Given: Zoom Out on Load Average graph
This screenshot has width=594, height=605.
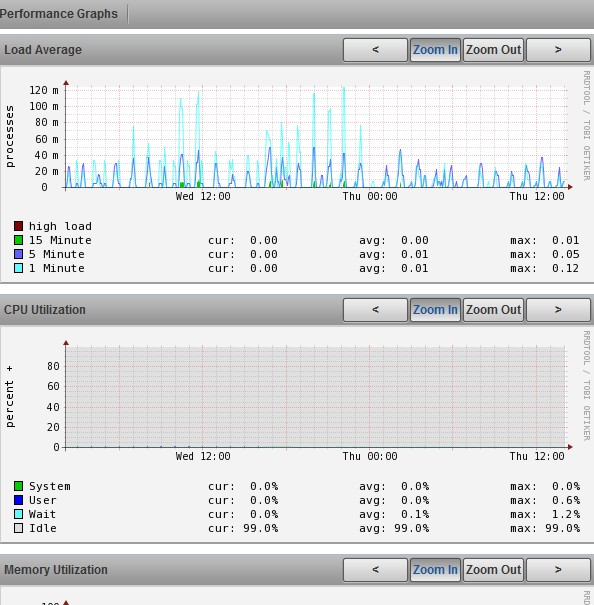Looking at the screenshot, I should [493, 50].
